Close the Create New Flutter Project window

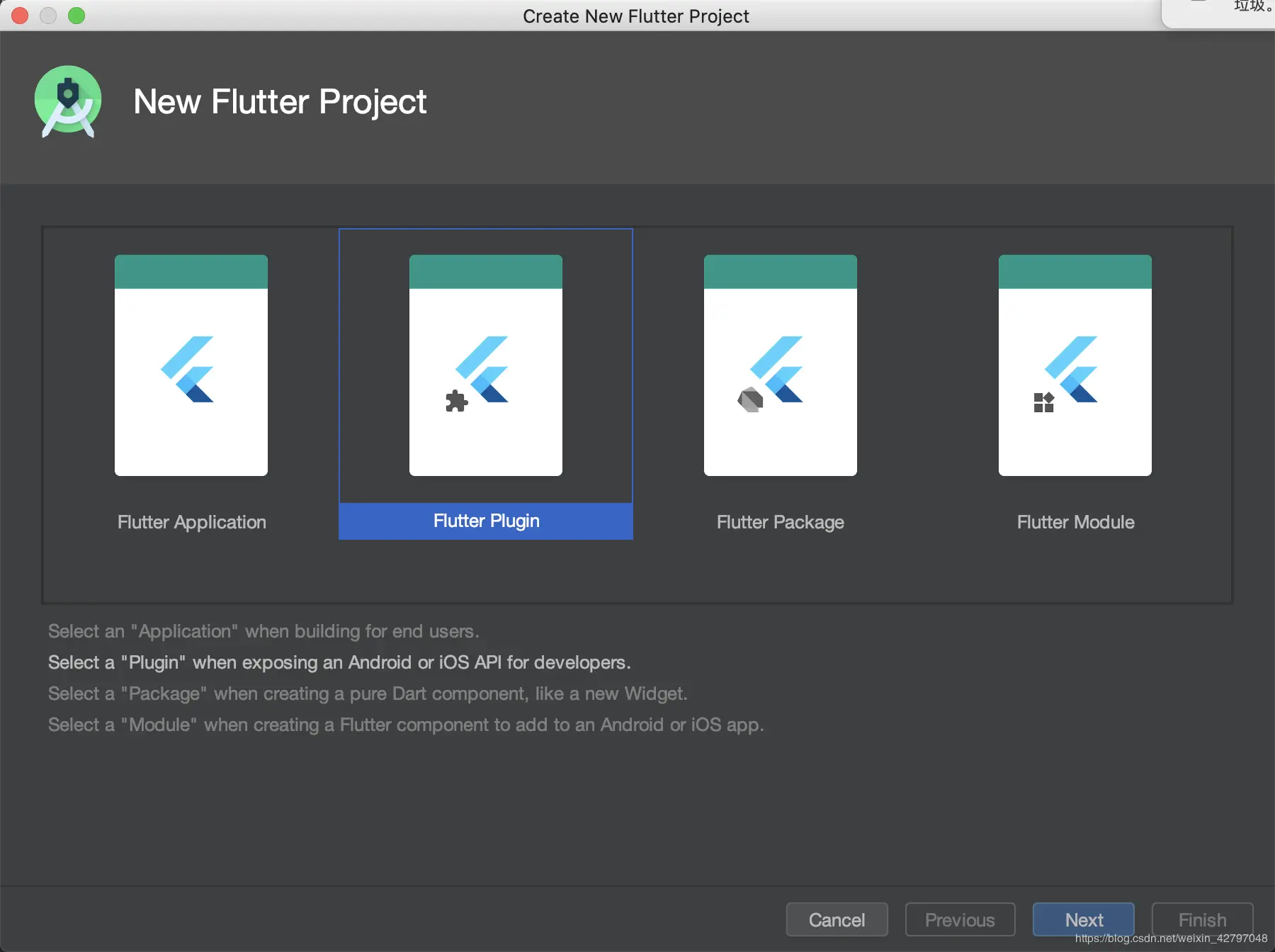[x=20, y=16]
